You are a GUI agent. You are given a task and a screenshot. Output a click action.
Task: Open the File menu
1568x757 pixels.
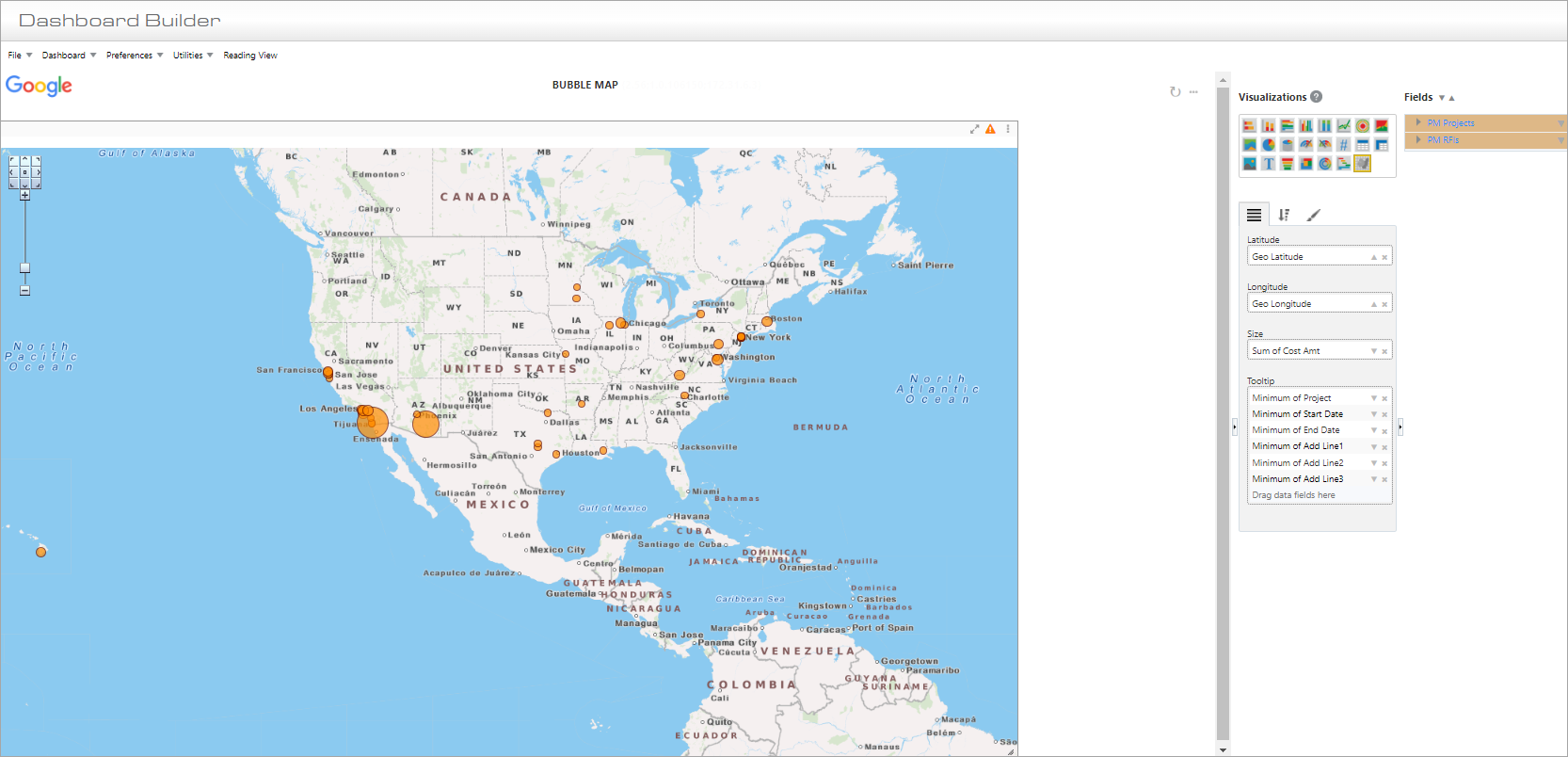20,56
